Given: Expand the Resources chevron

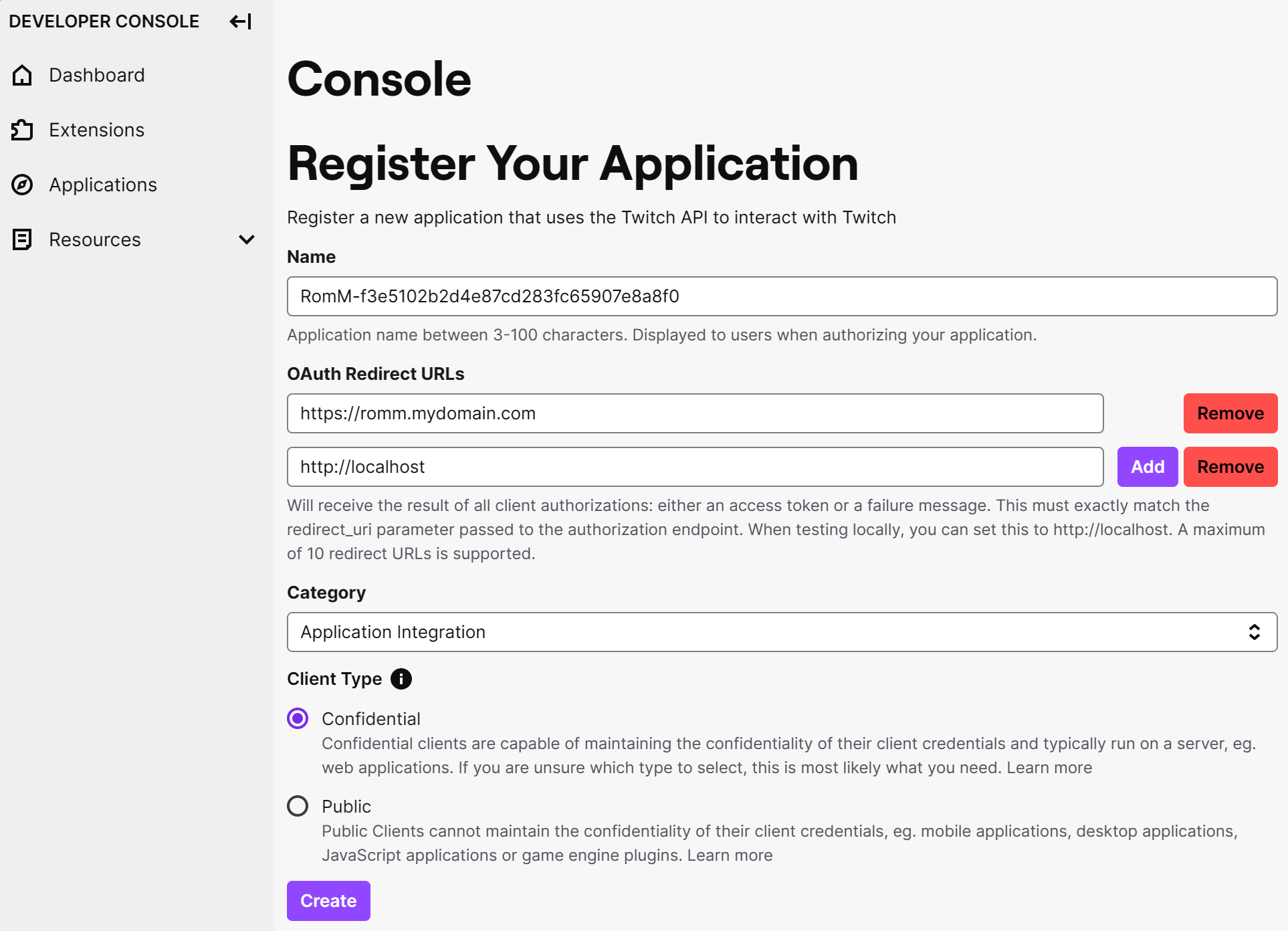Looking at the screenshot, I should click(247, 239).
